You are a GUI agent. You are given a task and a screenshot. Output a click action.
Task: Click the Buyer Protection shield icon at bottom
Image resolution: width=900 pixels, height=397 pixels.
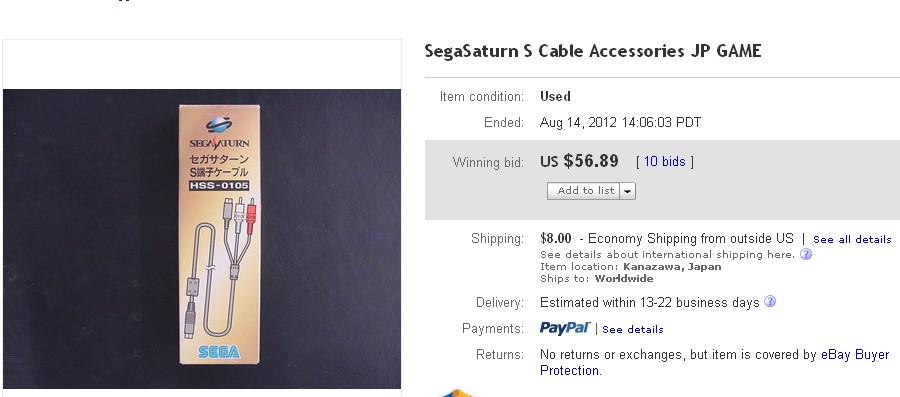pyautogui.click(x=457, y=393)
